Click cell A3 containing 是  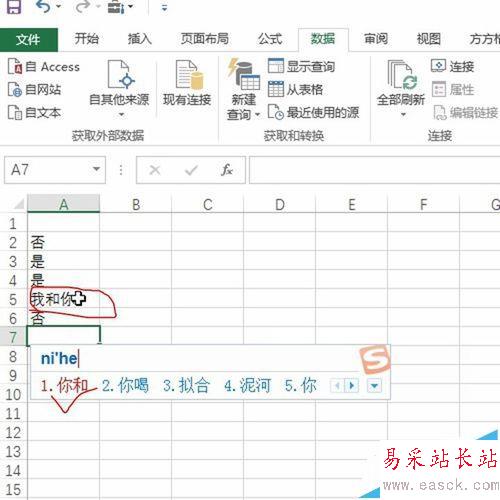[64, 261]
